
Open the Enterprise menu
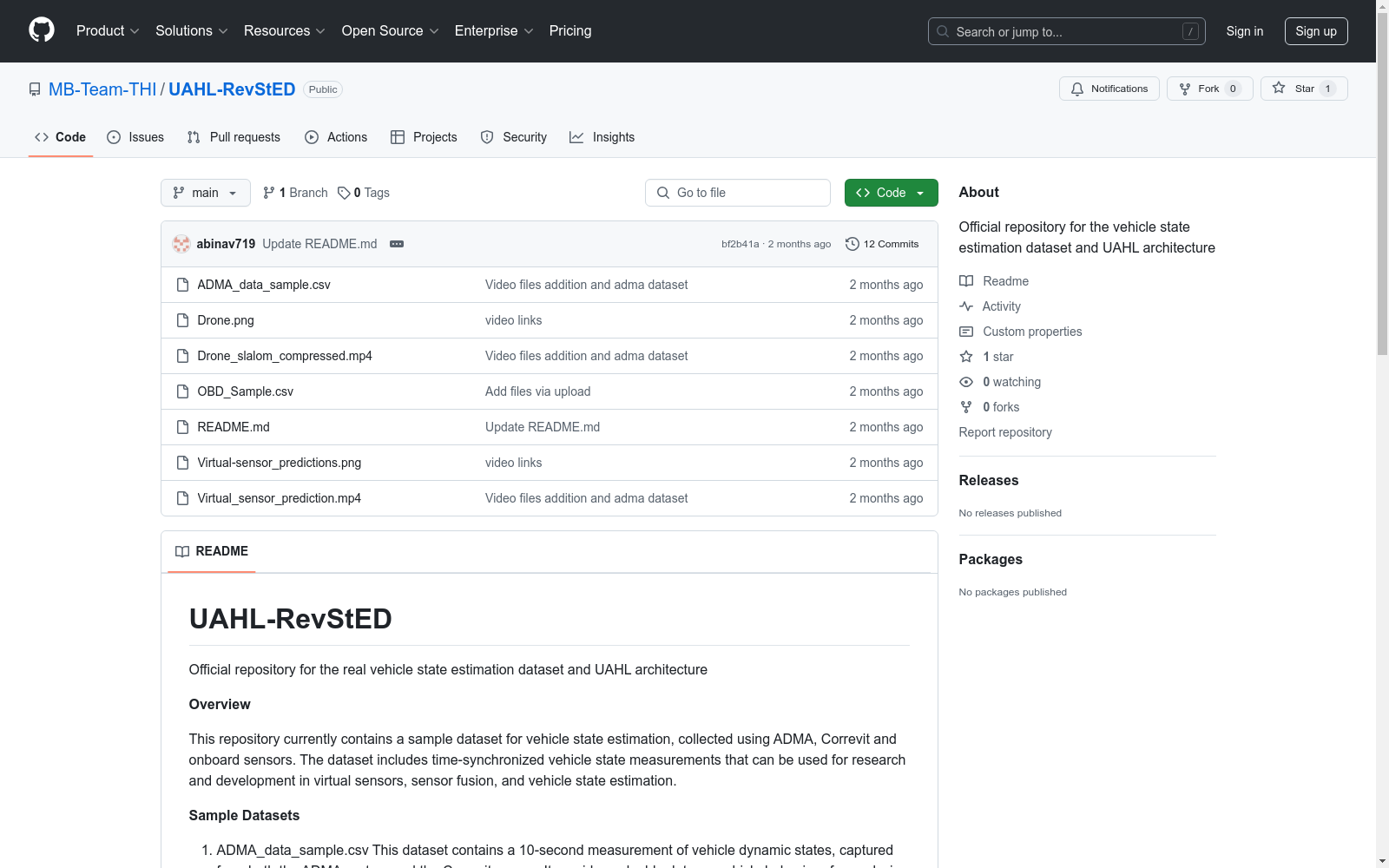(494, 31)
